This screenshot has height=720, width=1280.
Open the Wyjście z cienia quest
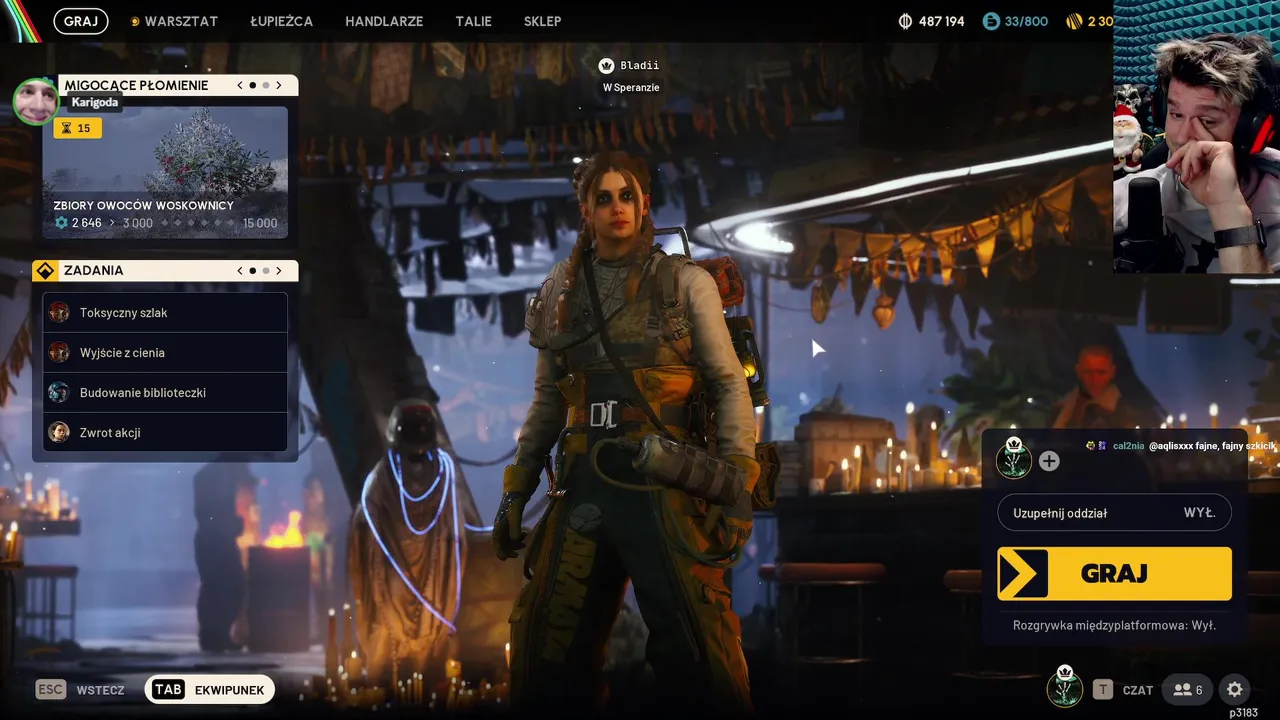pos(165,353)
